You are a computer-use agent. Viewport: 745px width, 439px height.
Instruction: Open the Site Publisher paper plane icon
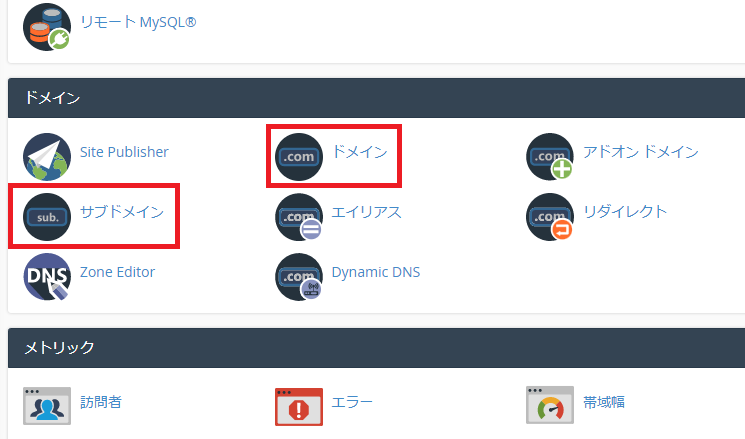[47, 157]
